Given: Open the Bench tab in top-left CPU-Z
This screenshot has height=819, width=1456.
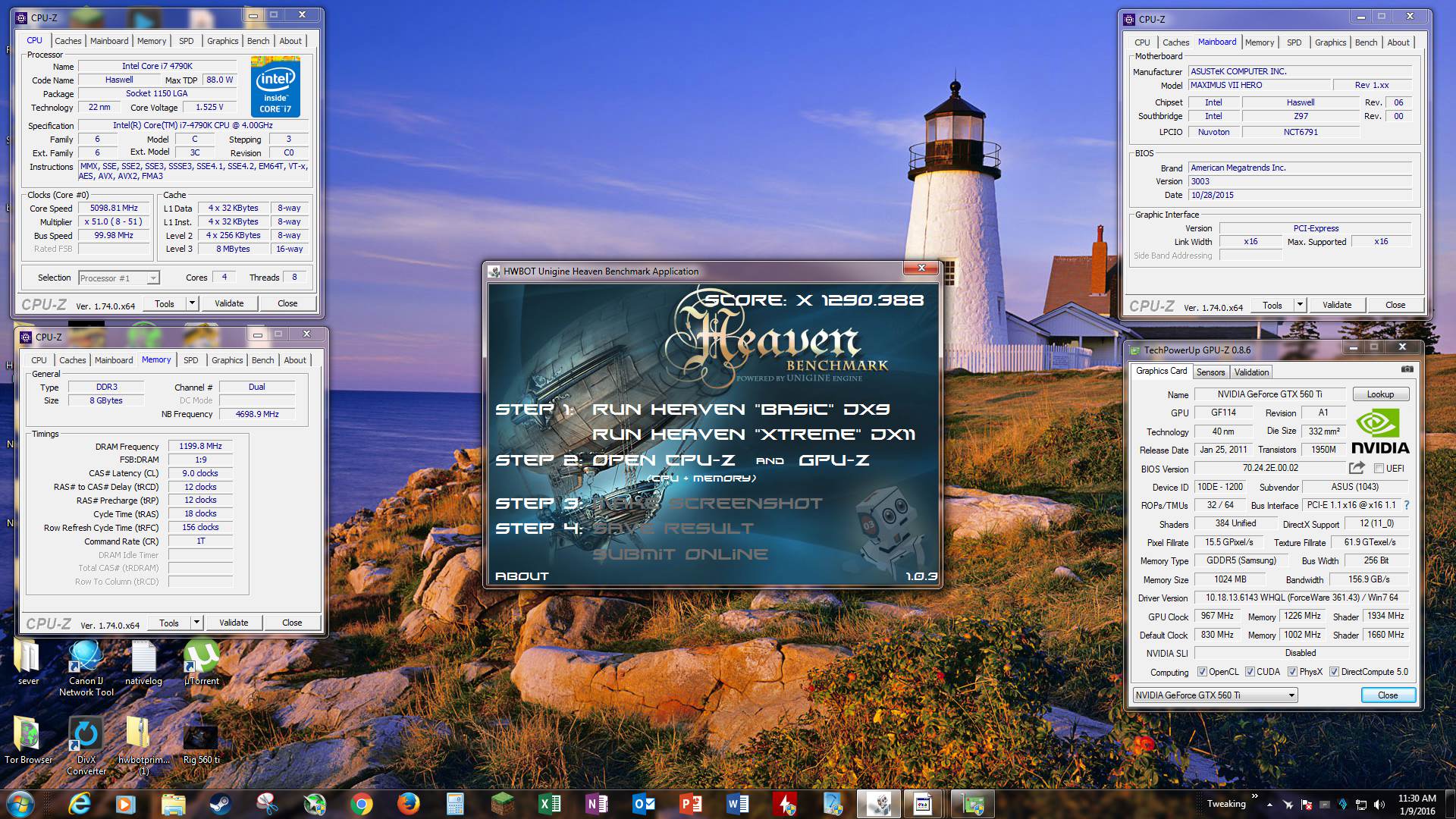Looking at the screenshot, I should (x=258, y=41).
